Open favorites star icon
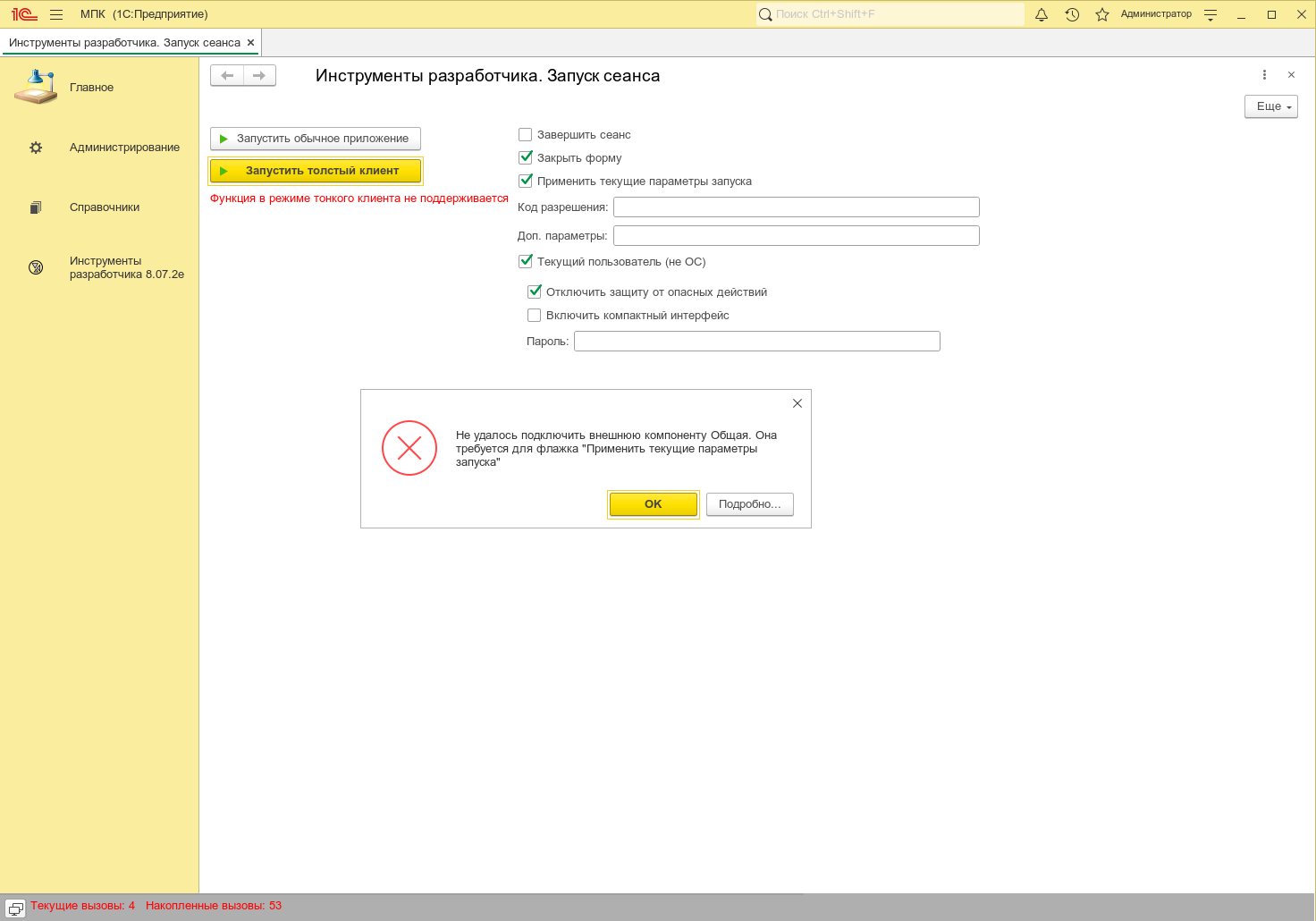This screenshot has height=921, width=1316. [x=1102, y=14]
